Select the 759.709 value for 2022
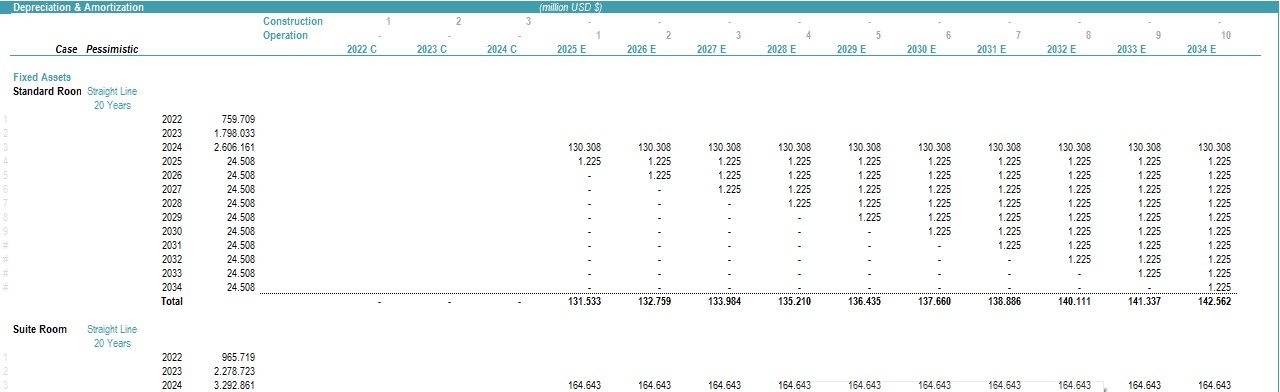The image size is (1280, 392). [x=238, y=119]
